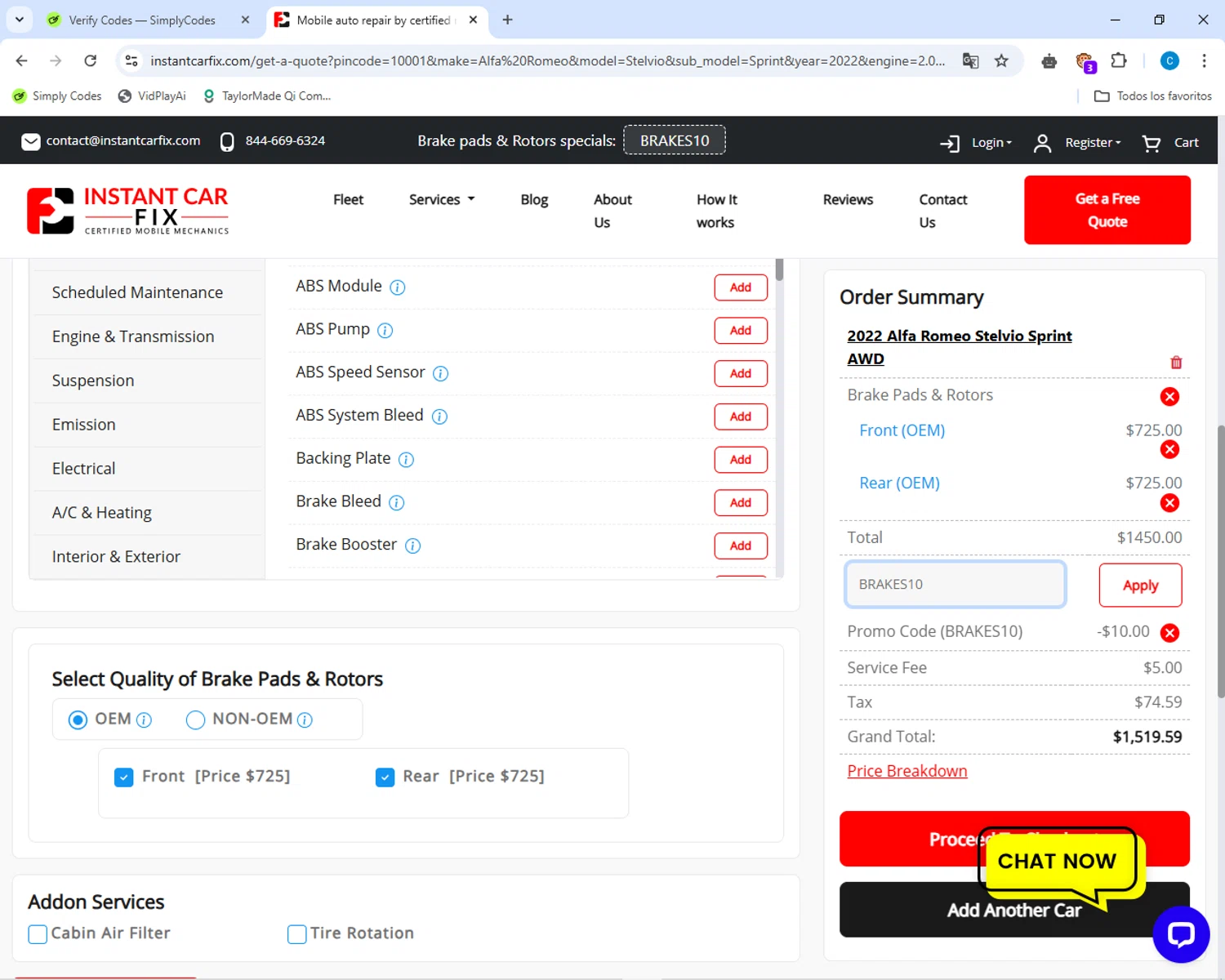Click the info icon next to ABS Module
This screenshot has height=980, width=1225.
pyautogui.click(x=397, y=287)
